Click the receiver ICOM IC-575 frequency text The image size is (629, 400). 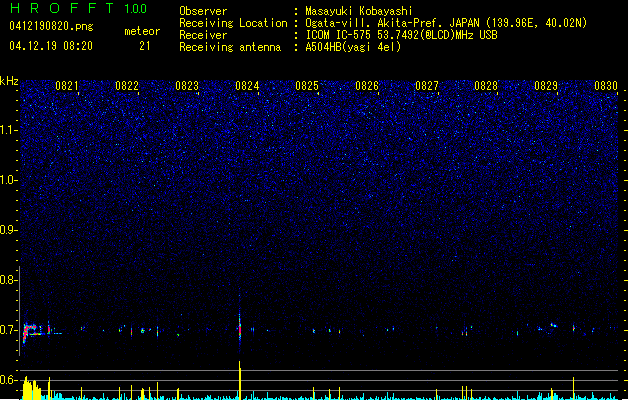[x=401, y=35]
